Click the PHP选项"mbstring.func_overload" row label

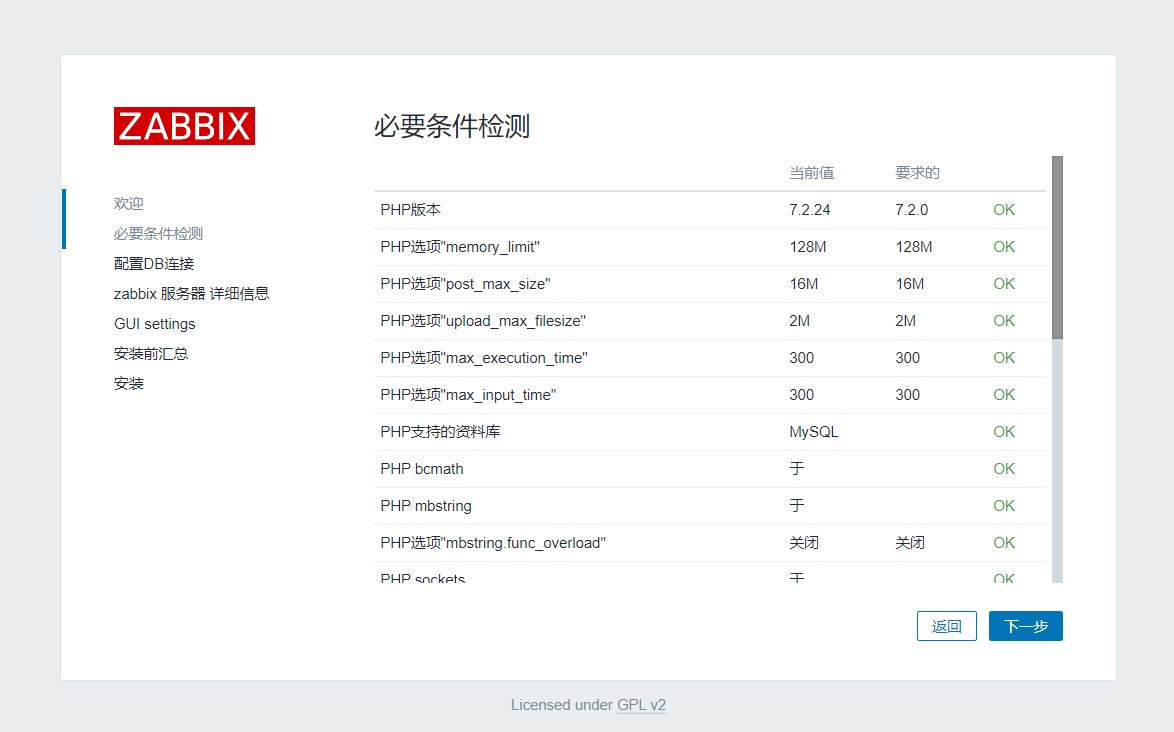click(493, 543)
